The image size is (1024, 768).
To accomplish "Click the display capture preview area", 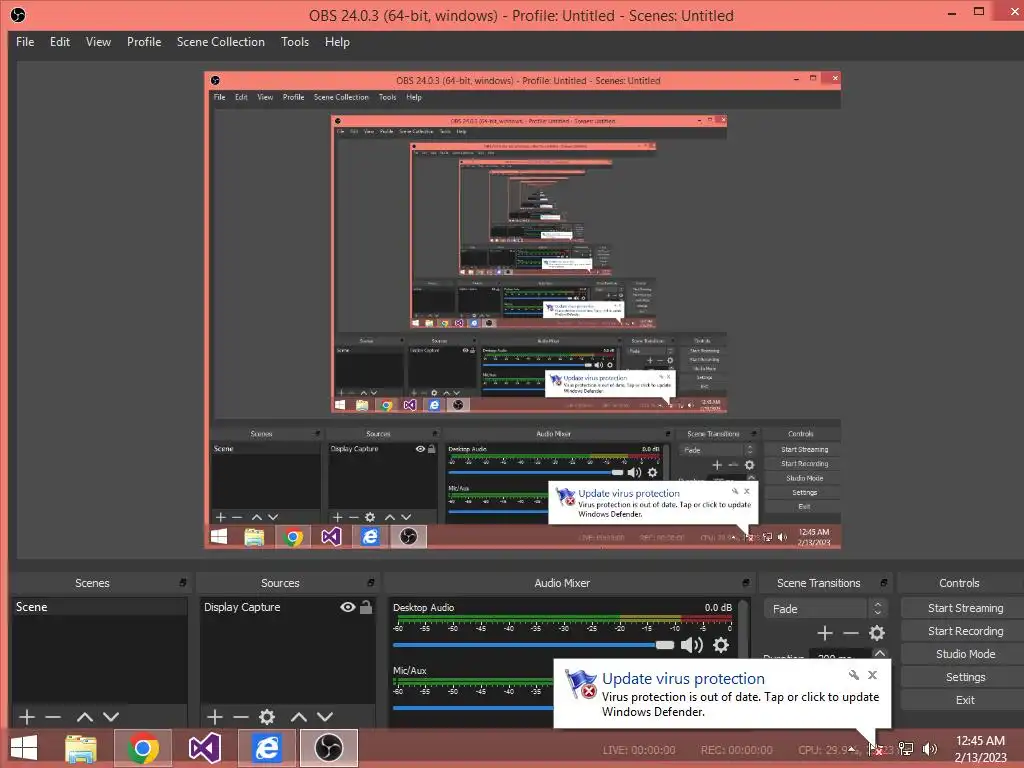I will click(522, 310).
